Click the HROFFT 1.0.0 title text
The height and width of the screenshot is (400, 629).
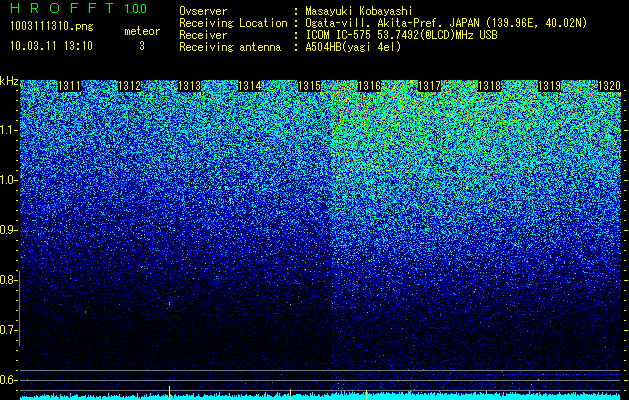(78, 8)
